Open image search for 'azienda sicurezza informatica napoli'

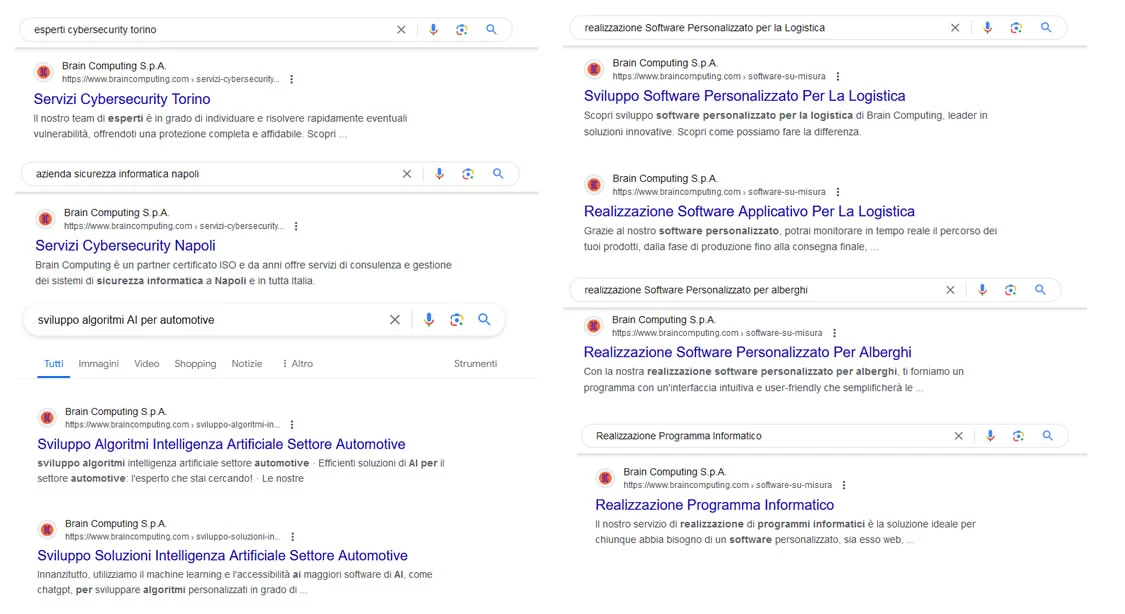(x=468, y=174)
